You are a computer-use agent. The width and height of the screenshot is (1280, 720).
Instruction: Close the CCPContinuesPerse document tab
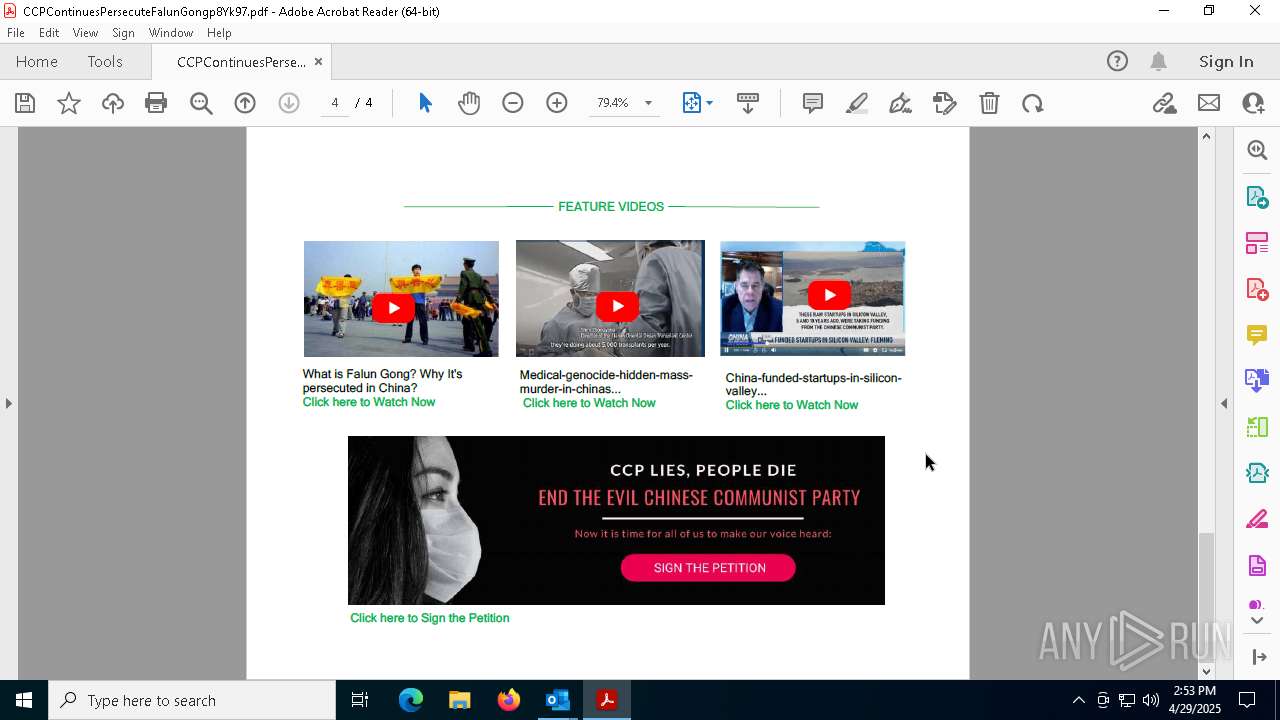click(x=318, y=62)
